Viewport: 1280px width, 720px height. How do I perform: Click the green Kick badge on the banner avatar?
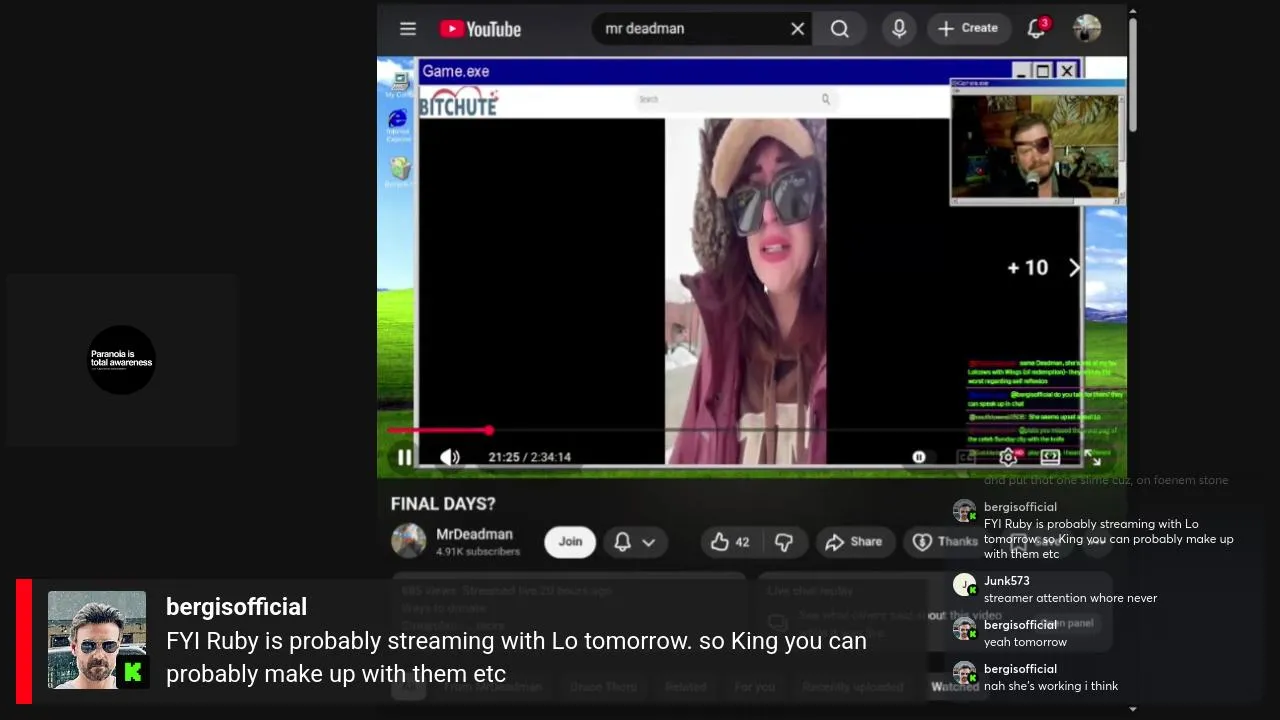(132, 672)
